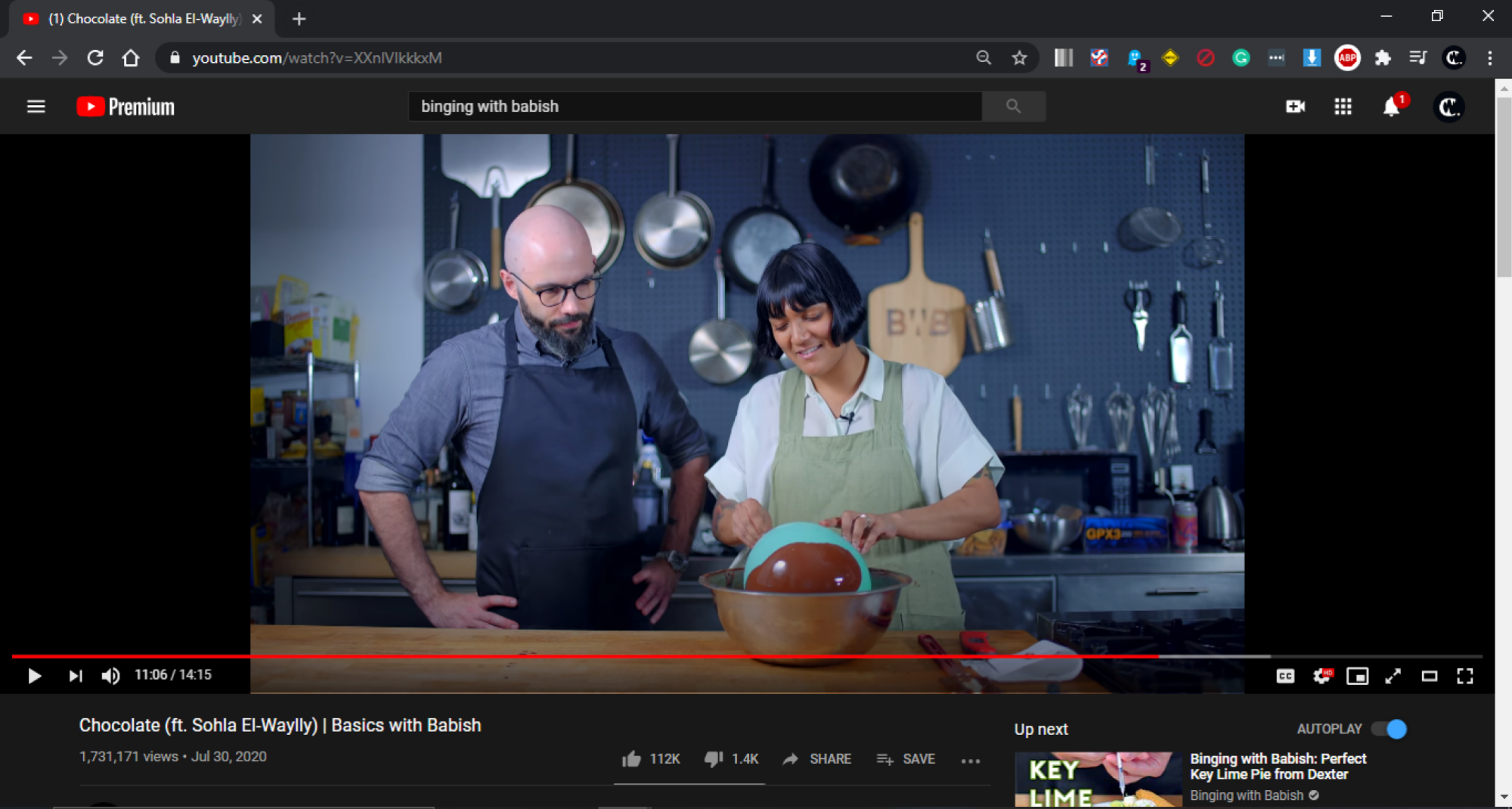Open the Key Lime Pie video thumbnail
The height and width of the screenshot is (809, 1512).
pos(1098,780)
